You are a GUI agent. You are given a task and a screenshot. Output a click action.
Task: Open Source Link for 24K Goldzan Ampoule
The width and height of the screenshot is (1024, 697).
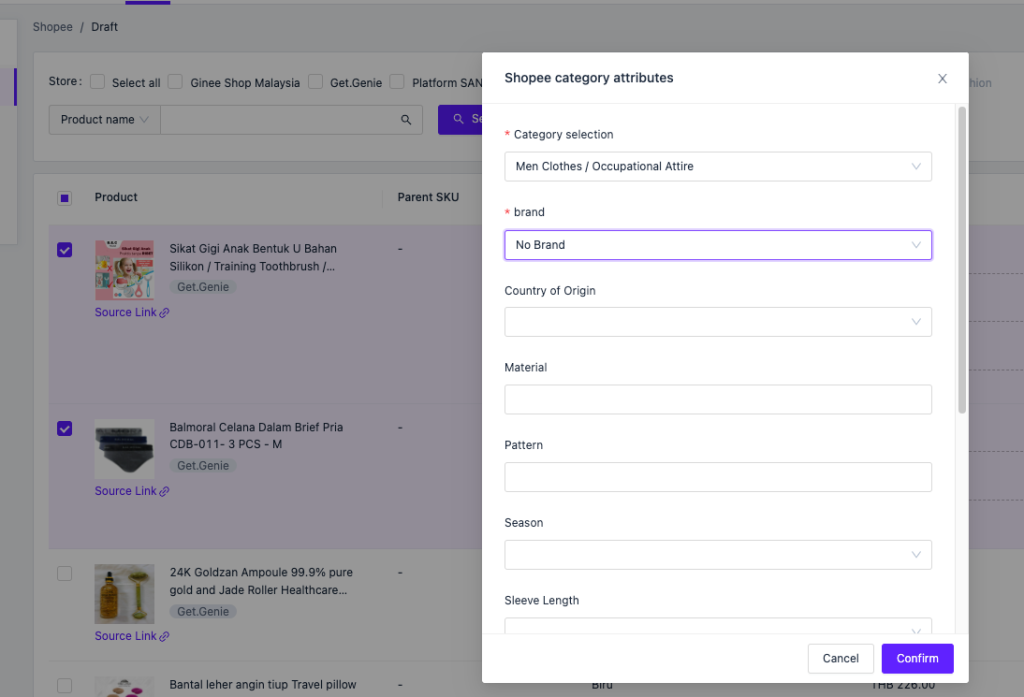click(x=131, y=636)
